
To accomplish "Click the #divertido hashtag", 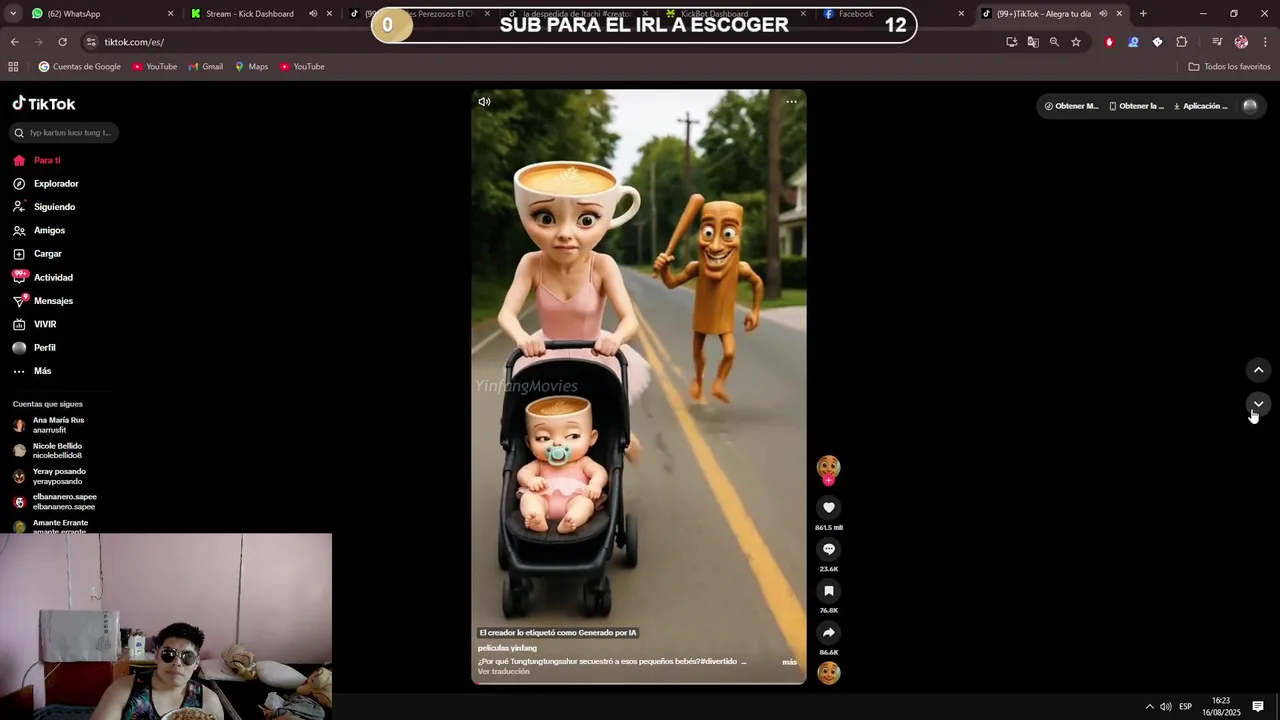I will tap(718, 662).
